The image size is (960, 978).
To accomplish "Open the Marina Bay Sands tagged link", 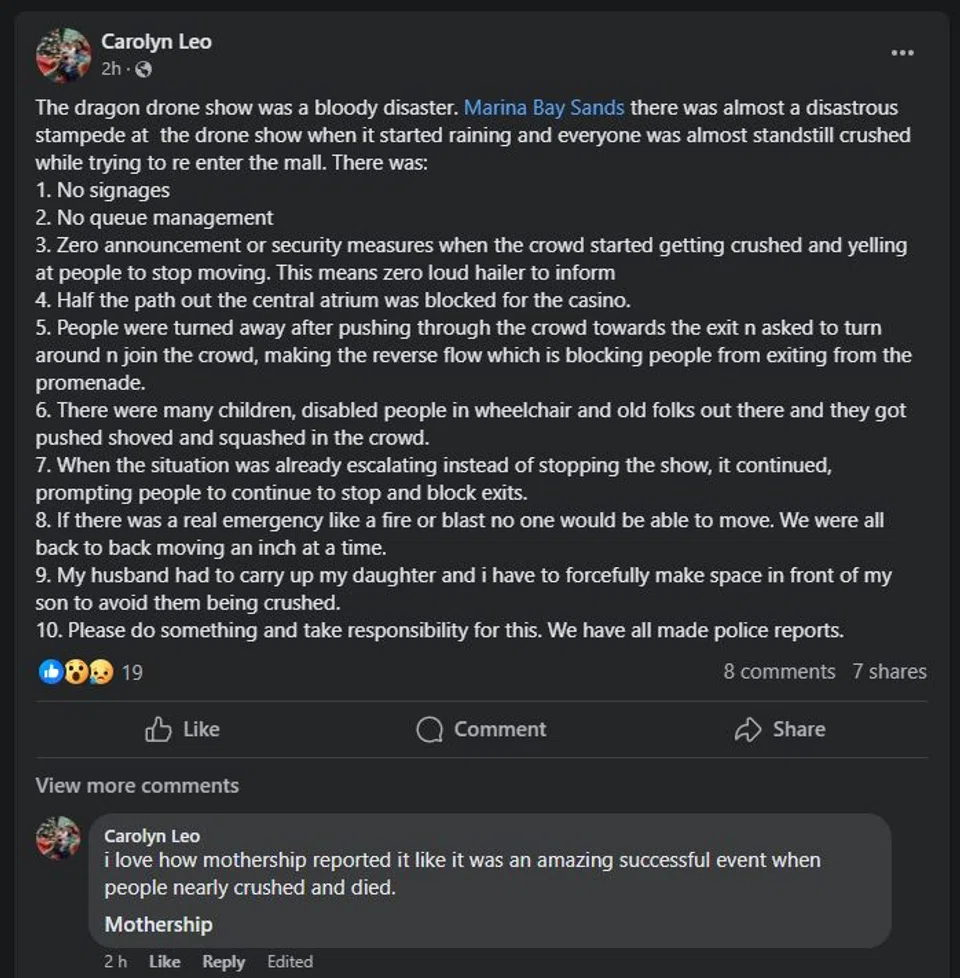I will pos(544,107).
